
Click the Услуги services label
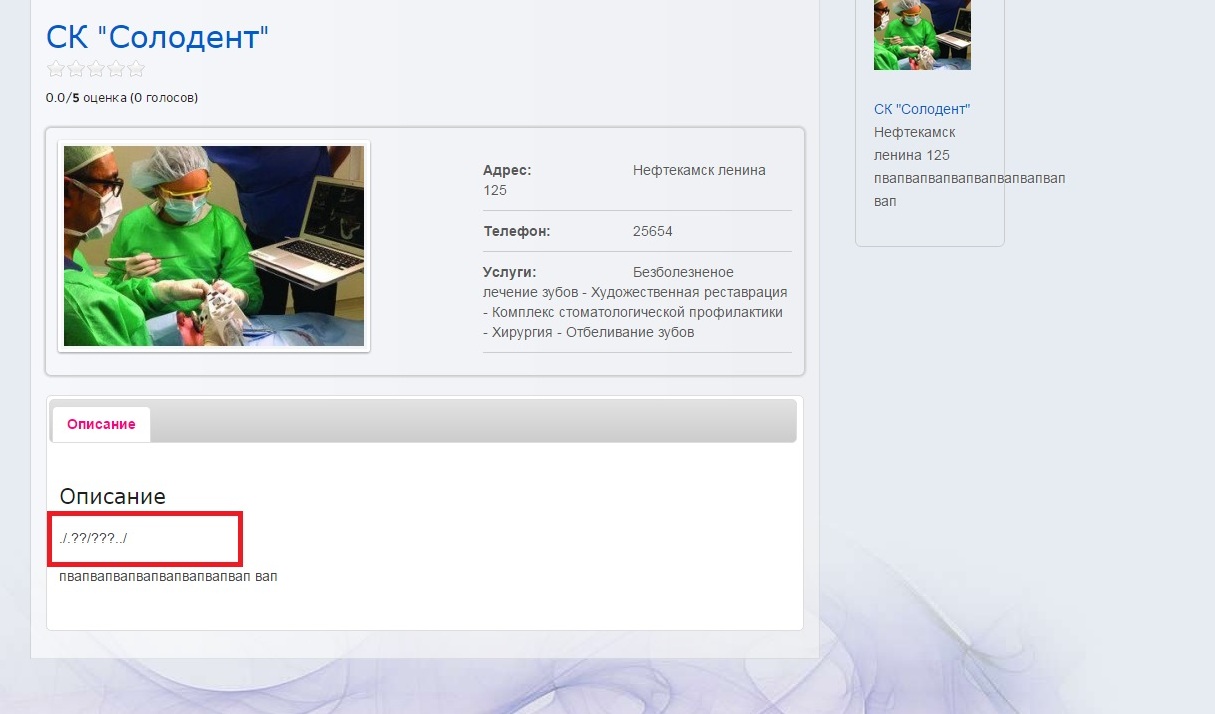pos(510,272)
